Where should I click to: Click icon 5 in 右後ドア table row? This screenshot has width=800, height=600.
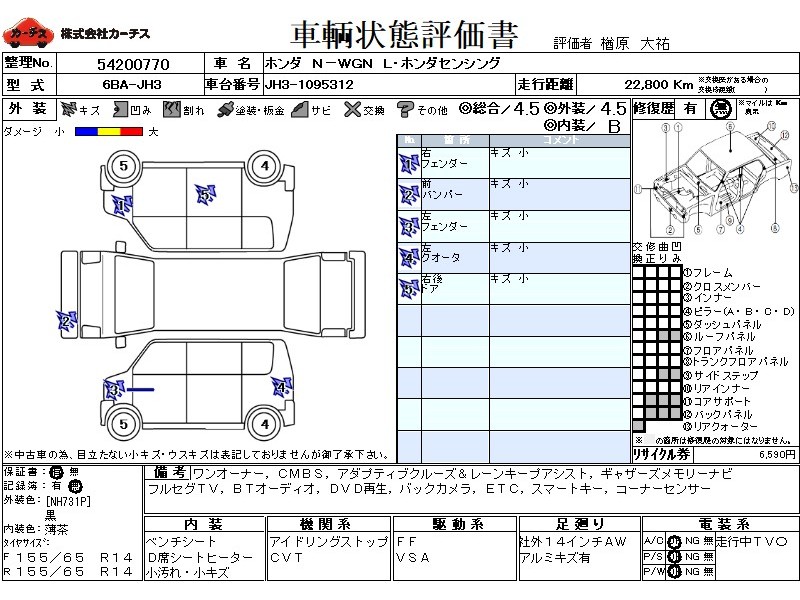(409, 289)
